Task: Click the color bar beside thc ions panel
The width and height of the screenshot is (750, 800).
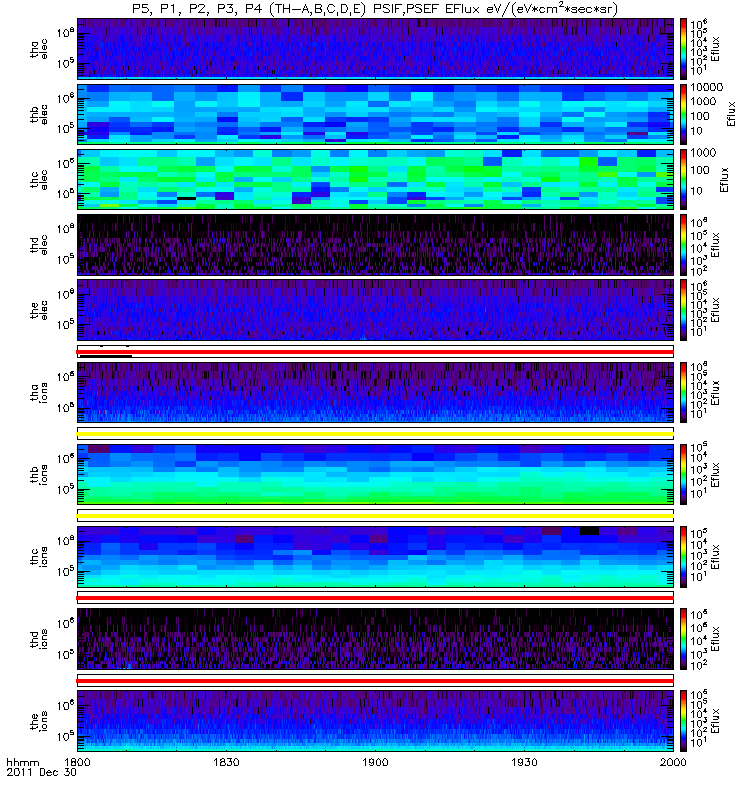Action: [x=683, y=557]
